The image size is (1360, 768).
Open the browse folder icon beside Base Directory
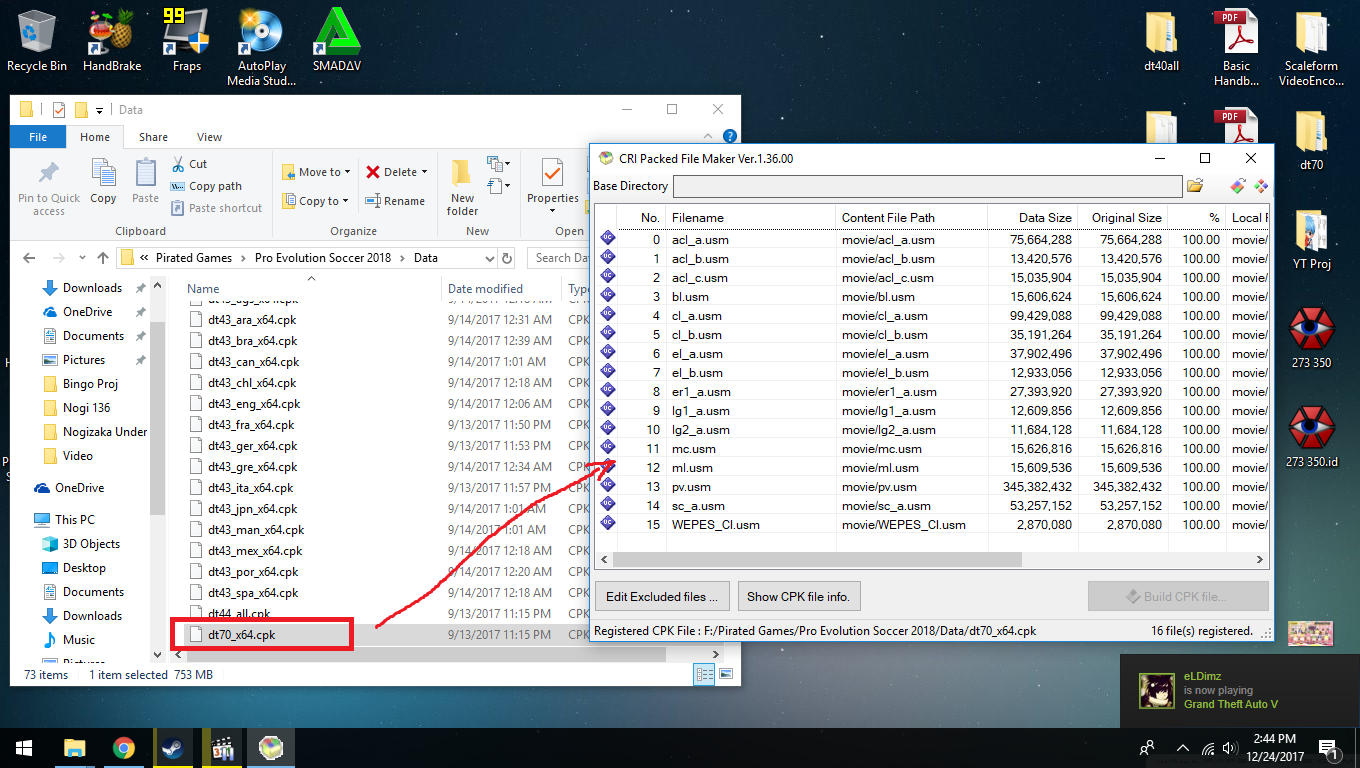click(1195, 186)
